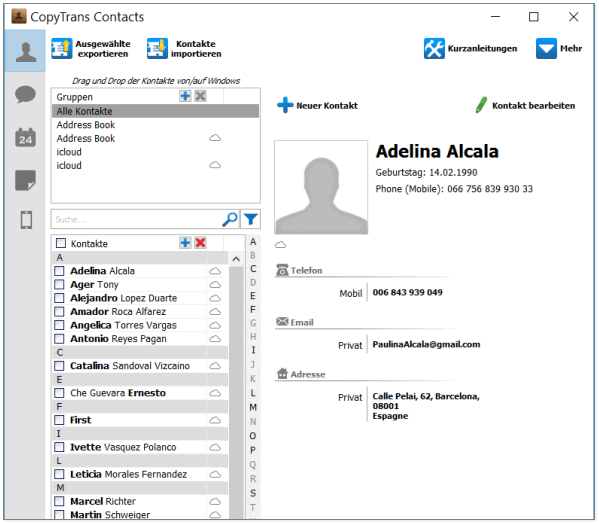Viewport: 599px width, 524px height.
Task: Add a new group with plus icon
Action: pos(185,96)
